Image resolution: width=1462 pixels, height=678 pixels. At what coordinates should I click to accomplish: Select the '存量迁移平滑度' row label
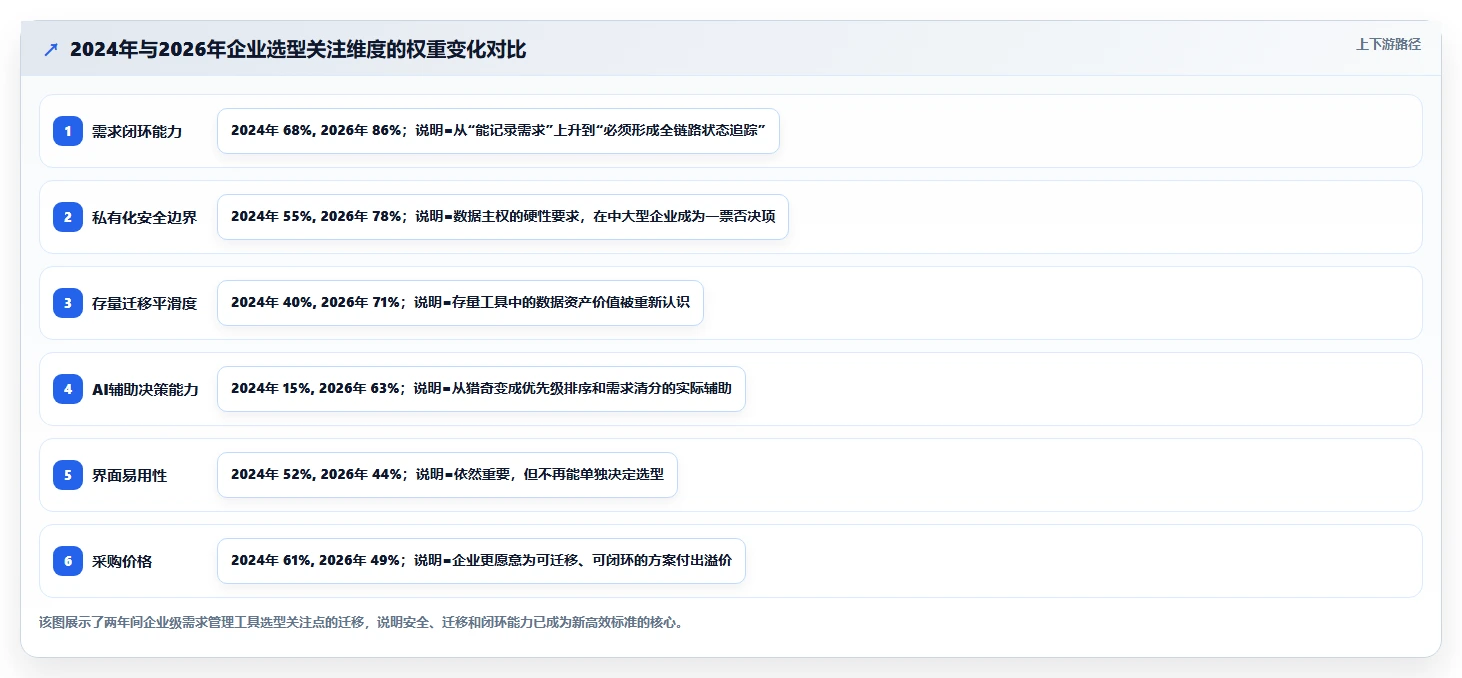click(x=145, y=303)
